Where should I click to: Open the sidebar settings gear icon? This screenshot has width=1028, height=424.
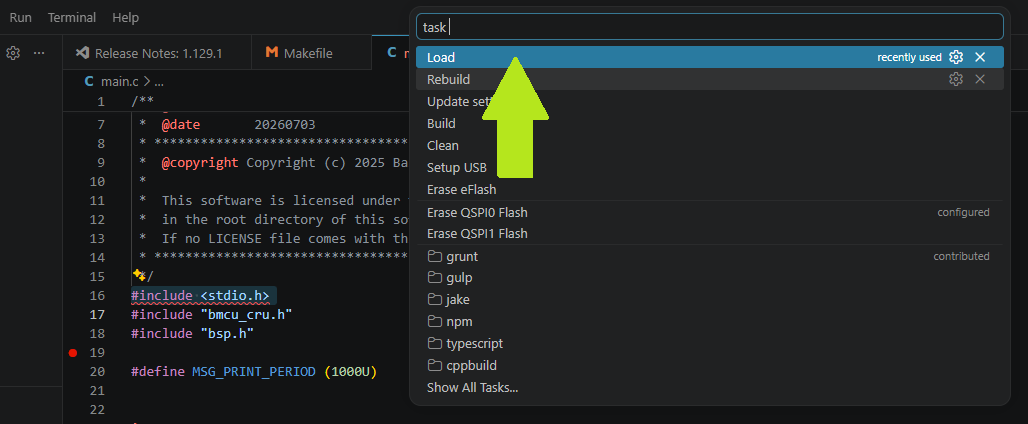(13, 53)
